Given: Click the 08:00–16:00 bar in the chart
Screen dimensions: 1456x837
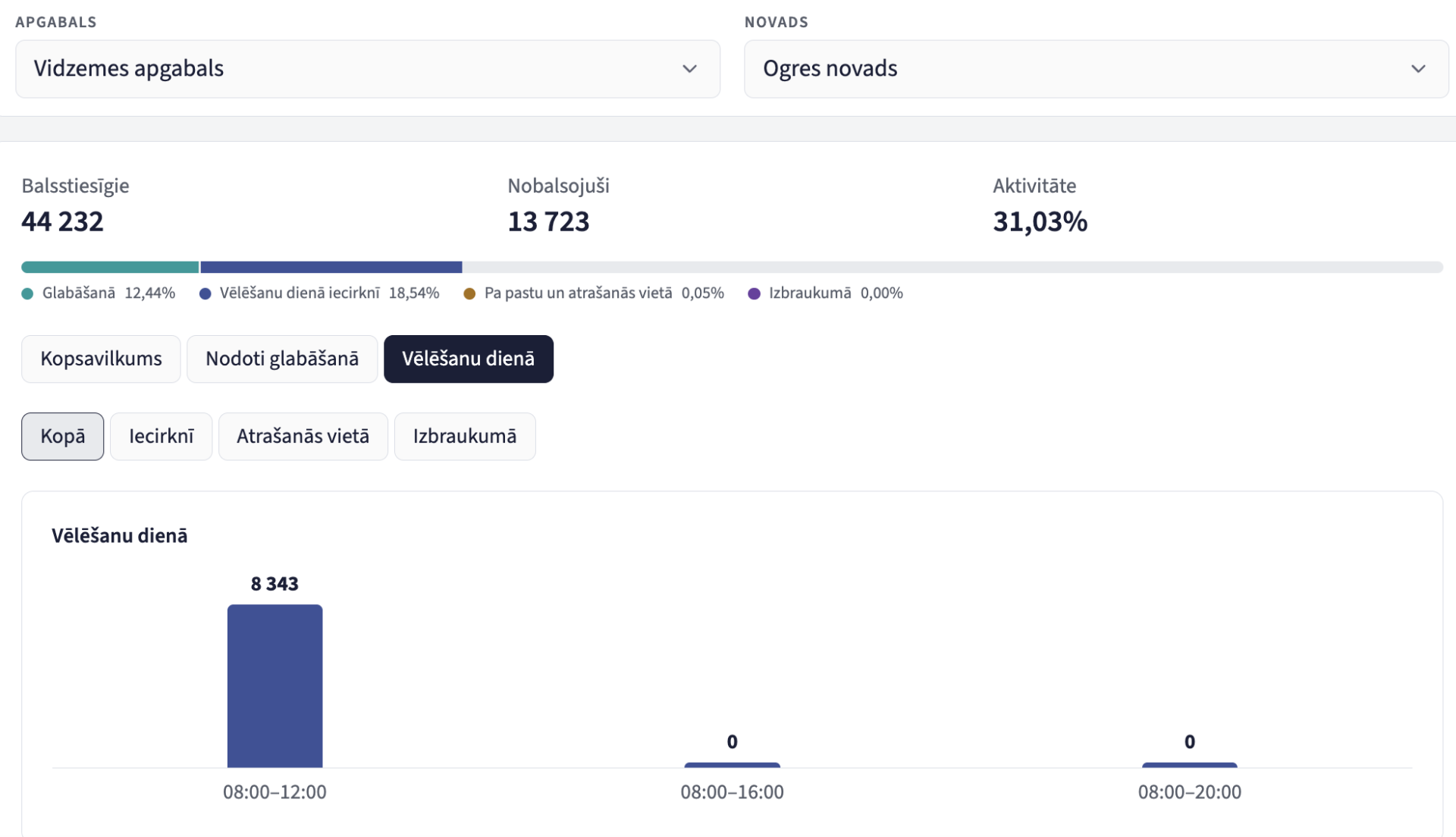Looking at the screenshot, I should [732, 765].
